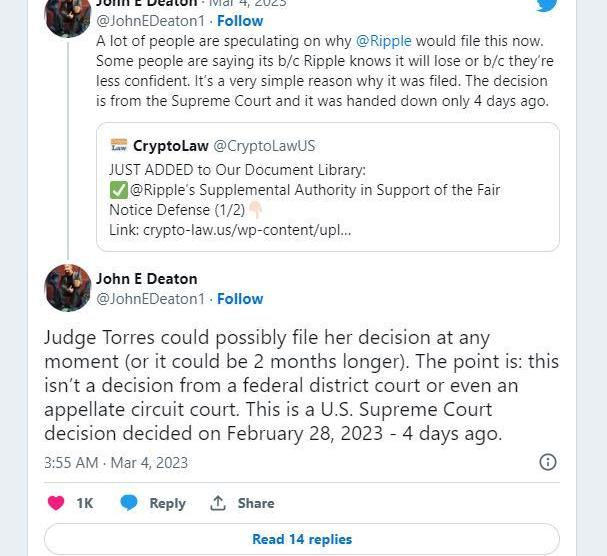Open the 3:55 AM Mar 4, 2023 timestamp
The width and height of the screenshot is (607, 556).
[x=116, y=463]
